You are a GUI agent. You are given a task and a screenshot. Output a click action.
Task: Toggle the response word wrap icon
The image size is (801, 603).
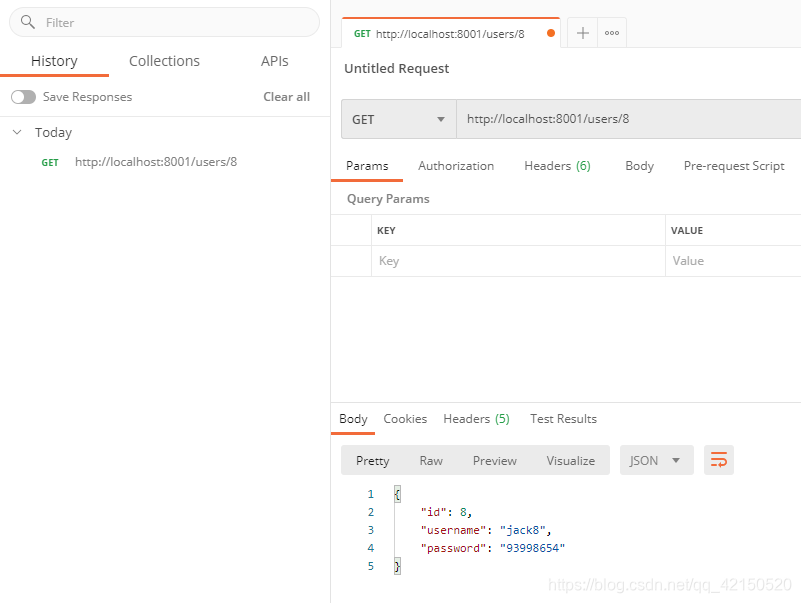click(x=718, y=460)
